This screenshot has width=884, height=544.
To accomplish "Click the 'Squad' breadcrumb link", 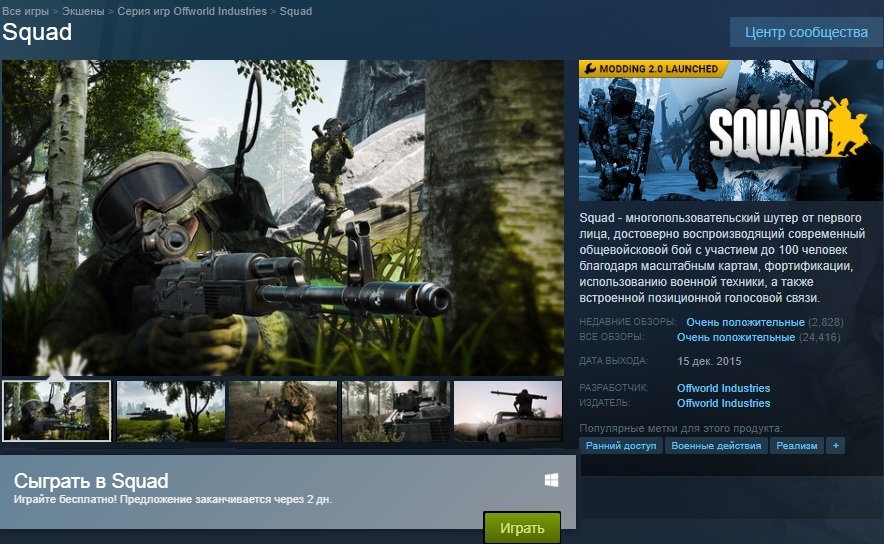I will click(295, 11).
